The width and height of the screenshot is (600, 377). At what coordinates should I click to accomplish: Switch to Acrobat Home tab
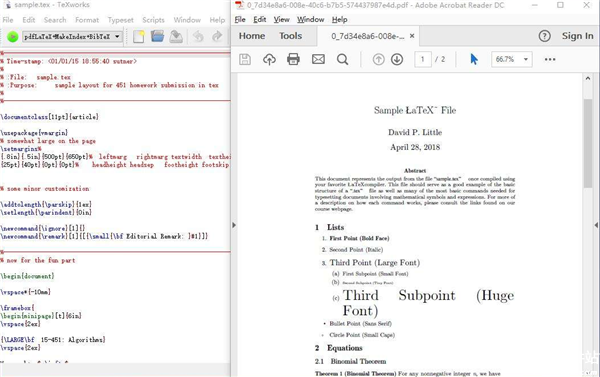pyautogui.click(x=252, y=36)
